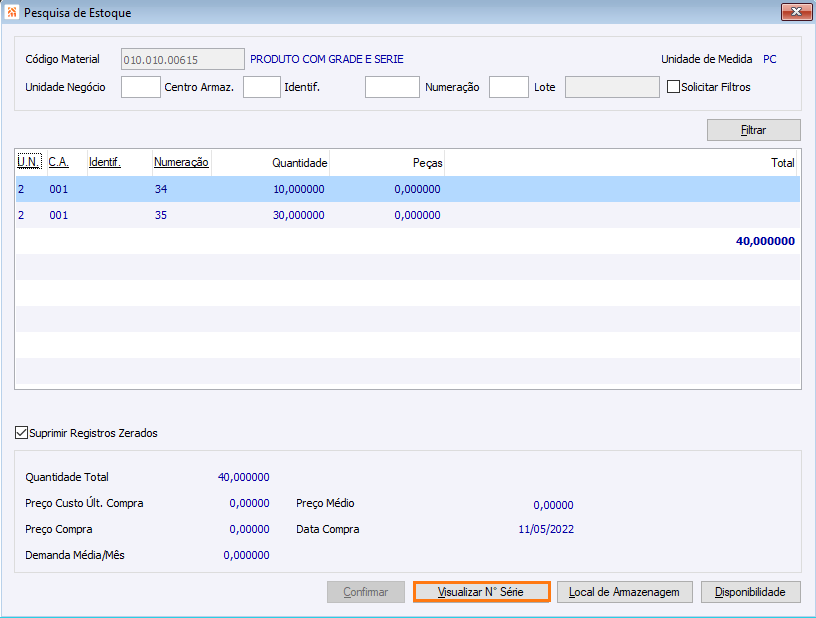Enable the Solicitar Filtros checkbox
This screenshot has width=816, height=618.
(x=673, y=87)
